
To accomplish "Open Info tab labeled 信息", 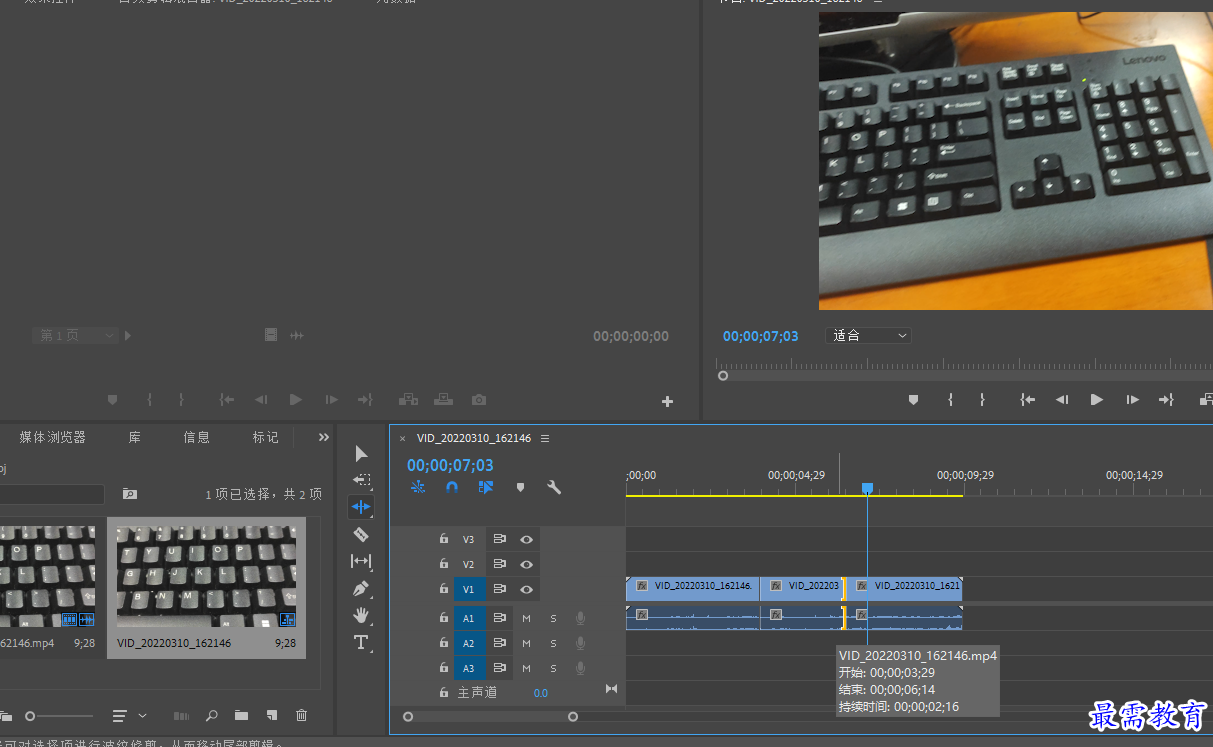I will tap(196, 437).
